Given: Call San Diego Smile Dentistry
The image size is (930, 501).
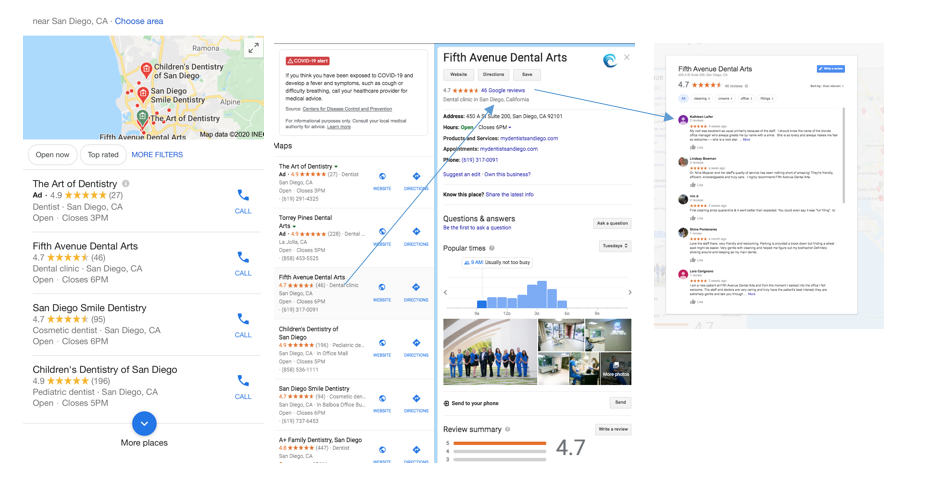Looking at the screenshot, I should [x=243, y=325].
